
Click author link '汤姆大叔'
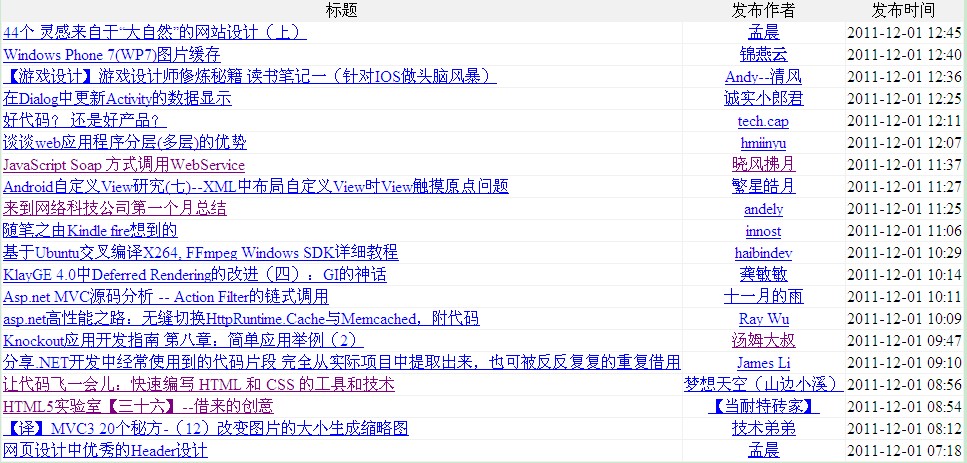click(763, 341)
